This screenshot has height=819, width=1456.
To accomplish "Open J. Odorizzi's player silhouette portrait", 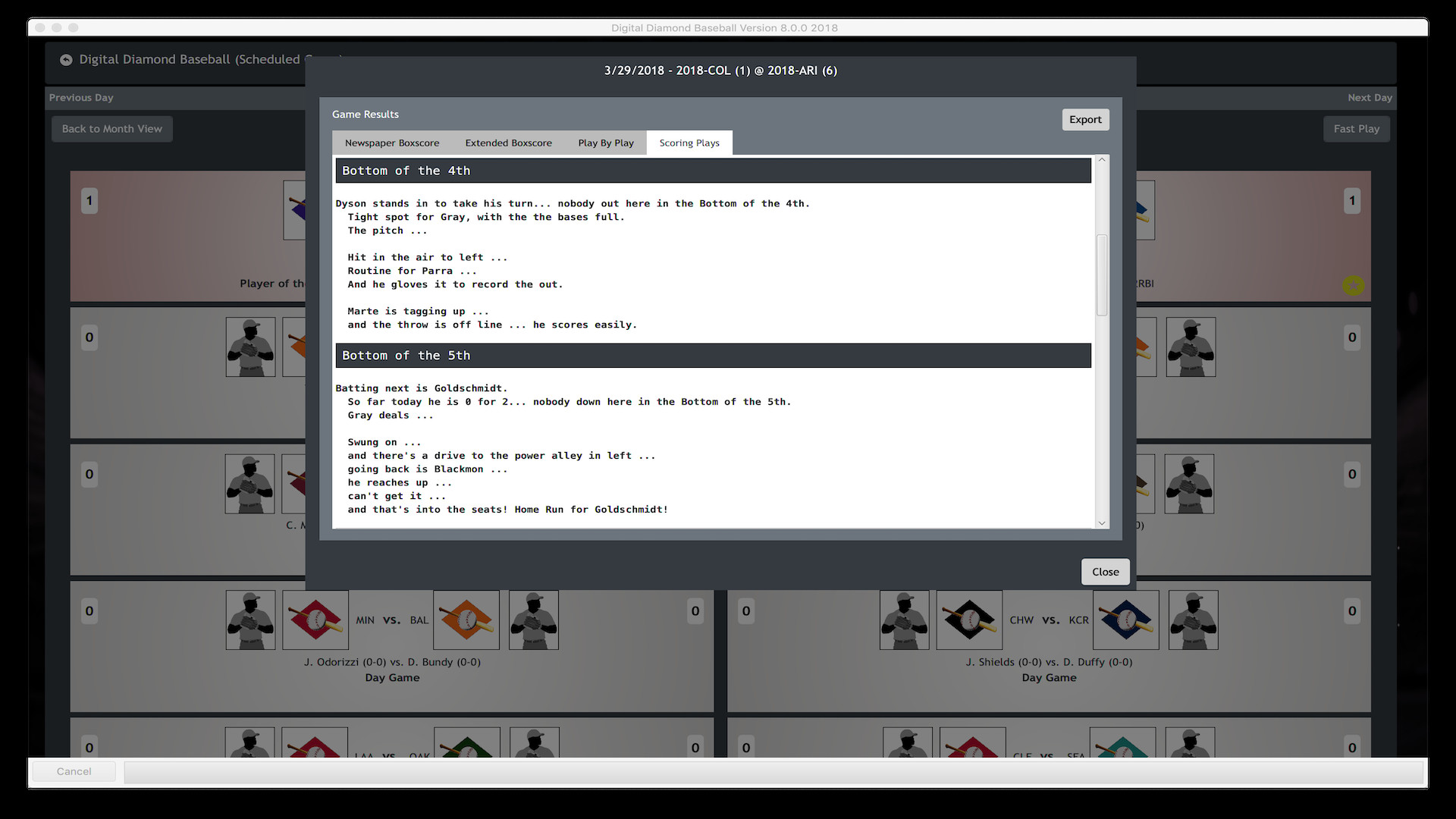I will 250,620.
